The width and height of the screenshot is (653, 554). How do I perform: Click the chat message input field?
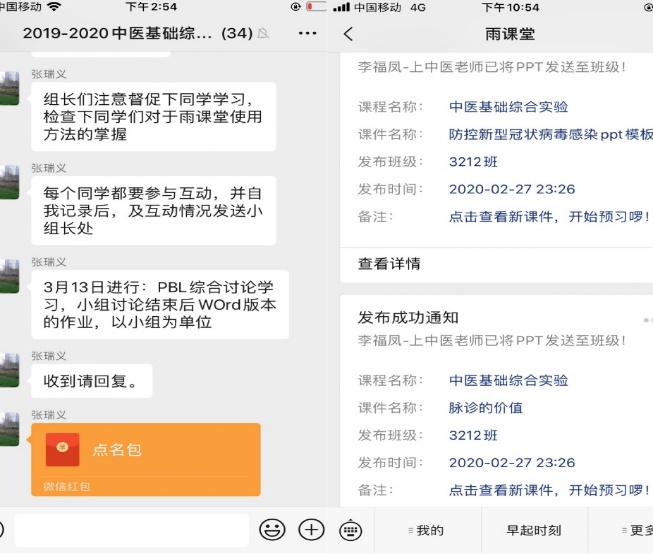[x=132, y=530]
